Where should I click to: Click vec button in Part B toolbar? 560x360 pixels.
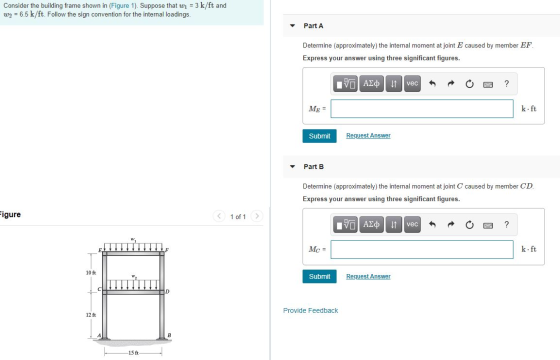(412, 225)
